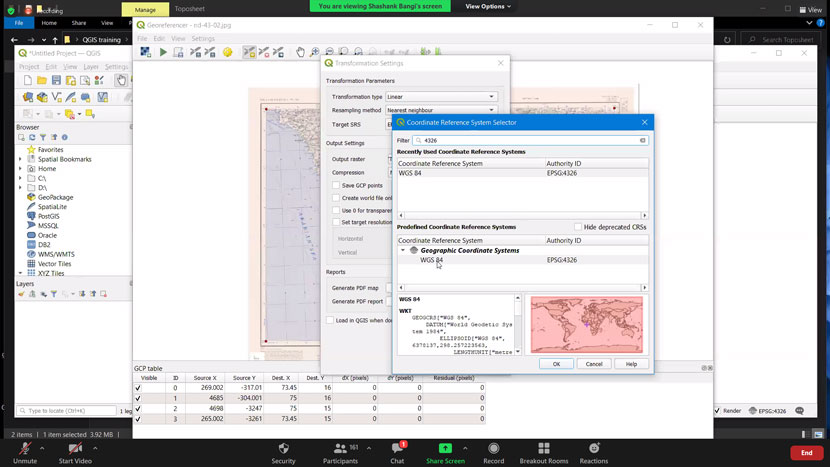
Task: Open the Resampling method dropdown
Action: 441,110
